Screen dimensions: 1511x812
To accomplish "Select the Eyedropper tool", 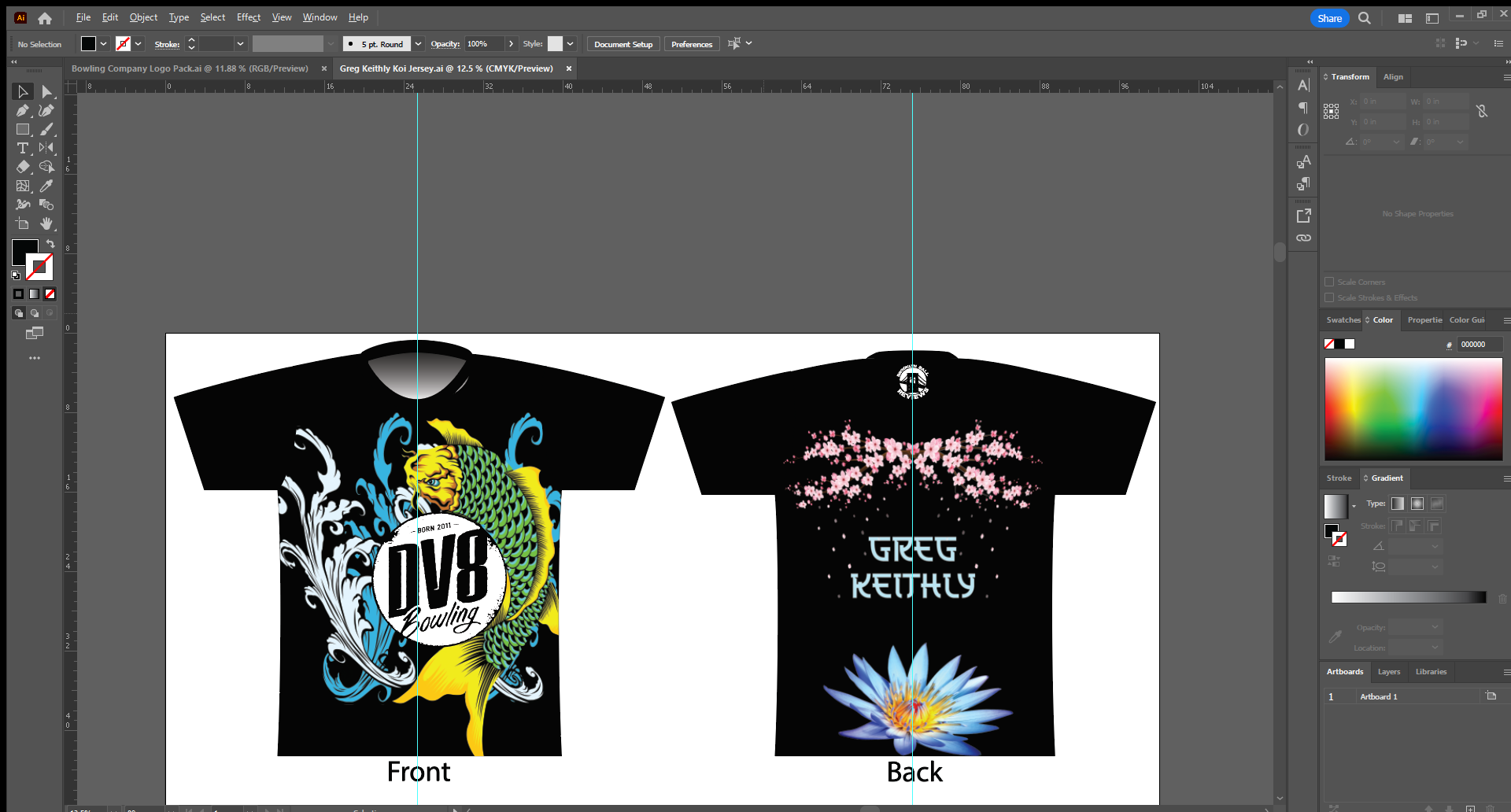I will (46, 186).
